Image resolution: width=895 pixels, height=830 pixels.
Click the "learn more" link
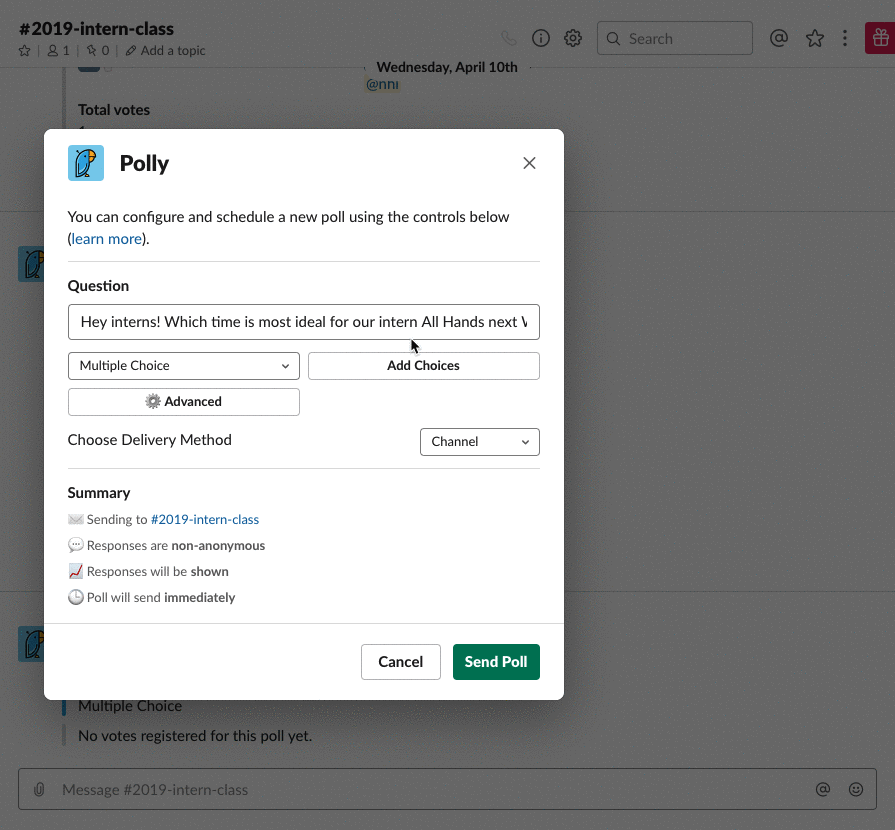coord(106,238)
